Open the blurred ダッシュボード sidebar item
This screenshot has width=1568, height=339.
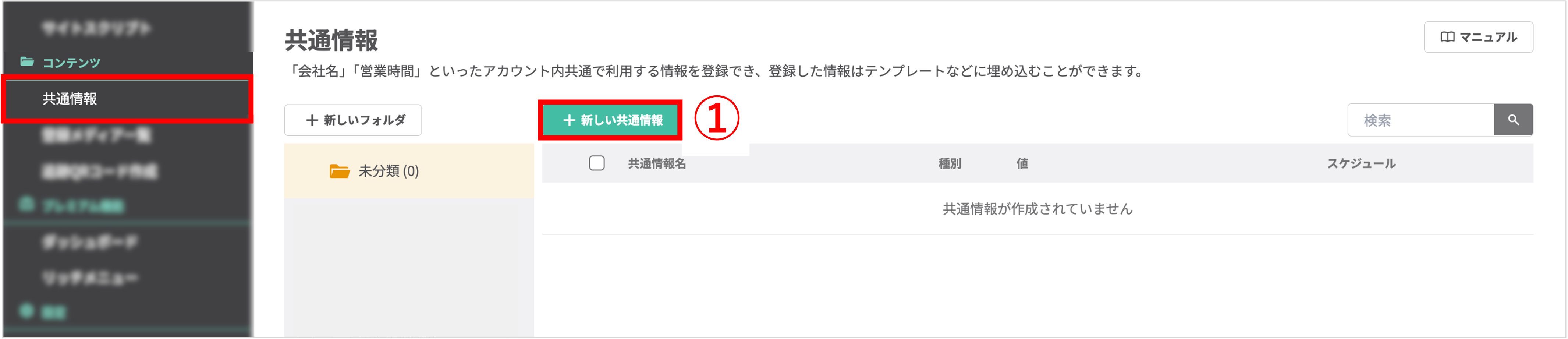pos(90,241)
